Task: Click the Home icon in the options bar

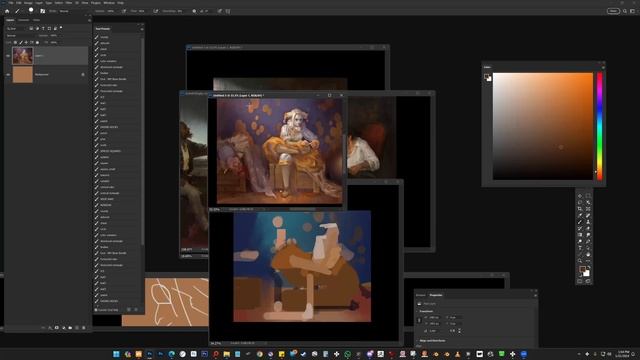Action: [7, 11]
